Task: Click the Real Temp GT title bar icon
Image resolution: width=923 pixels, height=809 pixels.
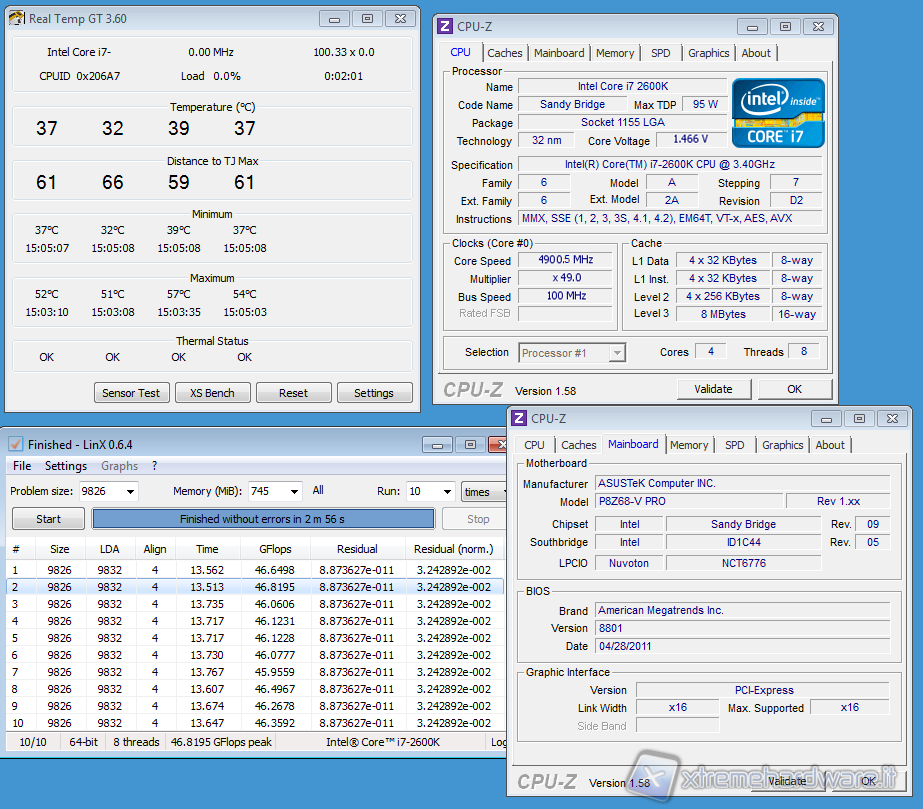Action: 17,18
